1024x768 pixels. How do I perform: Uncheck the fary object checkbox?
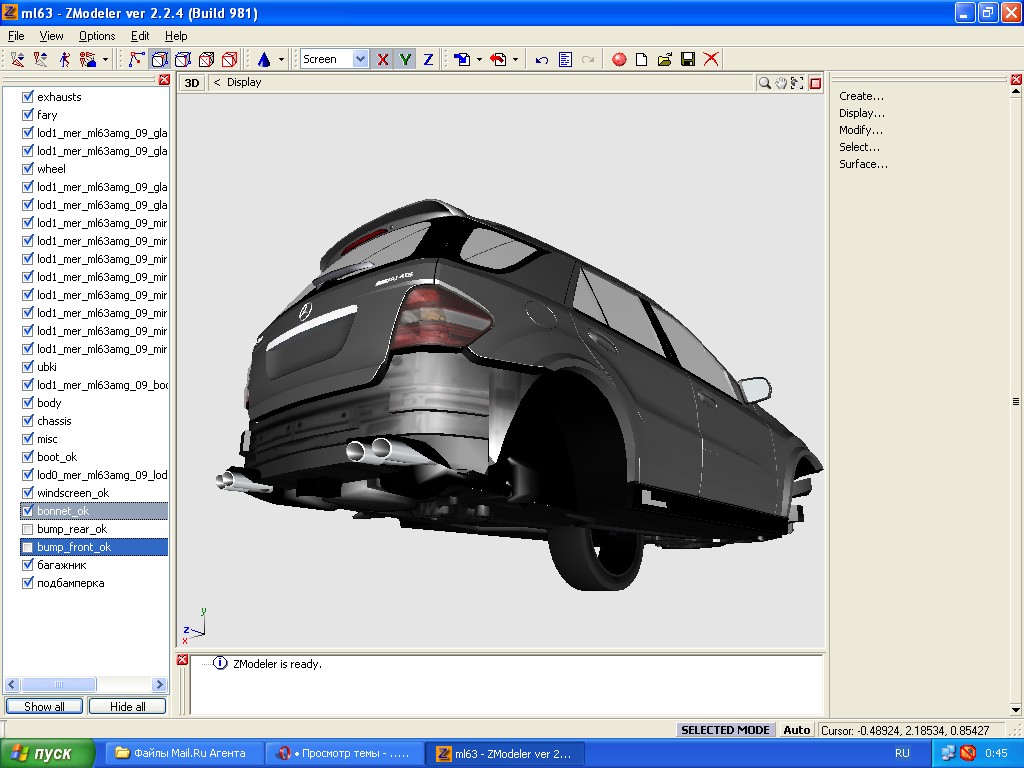(x=27, y=115)
